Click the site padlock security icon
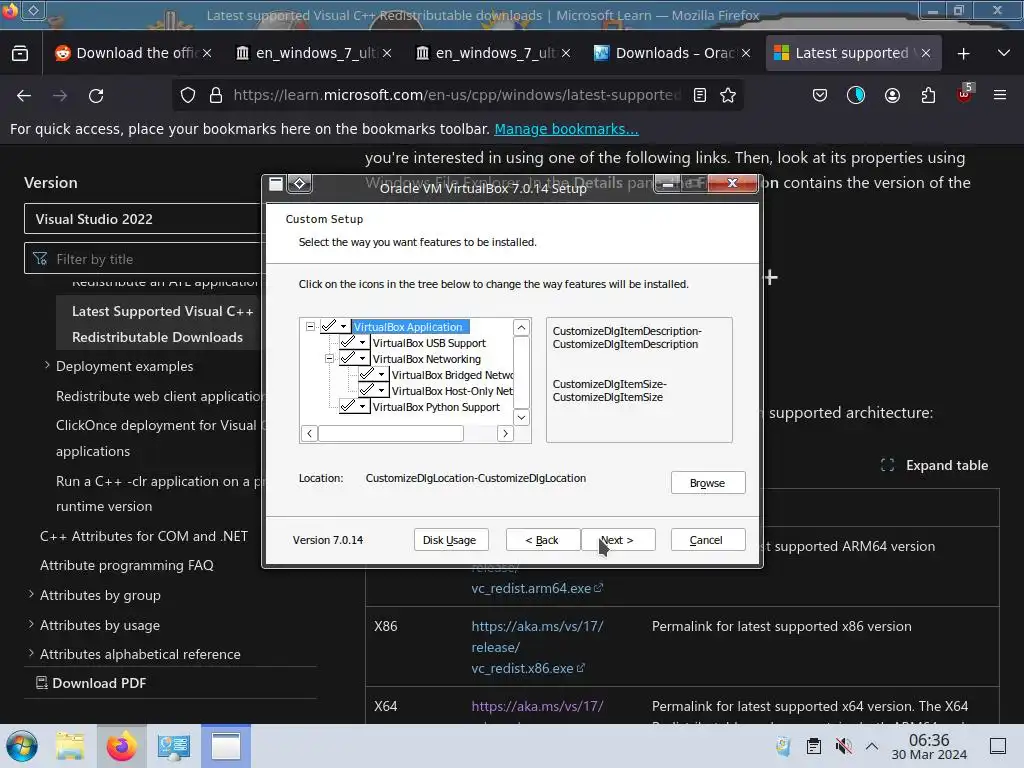This screenshot has height=768, width=1024. [216, 95]
